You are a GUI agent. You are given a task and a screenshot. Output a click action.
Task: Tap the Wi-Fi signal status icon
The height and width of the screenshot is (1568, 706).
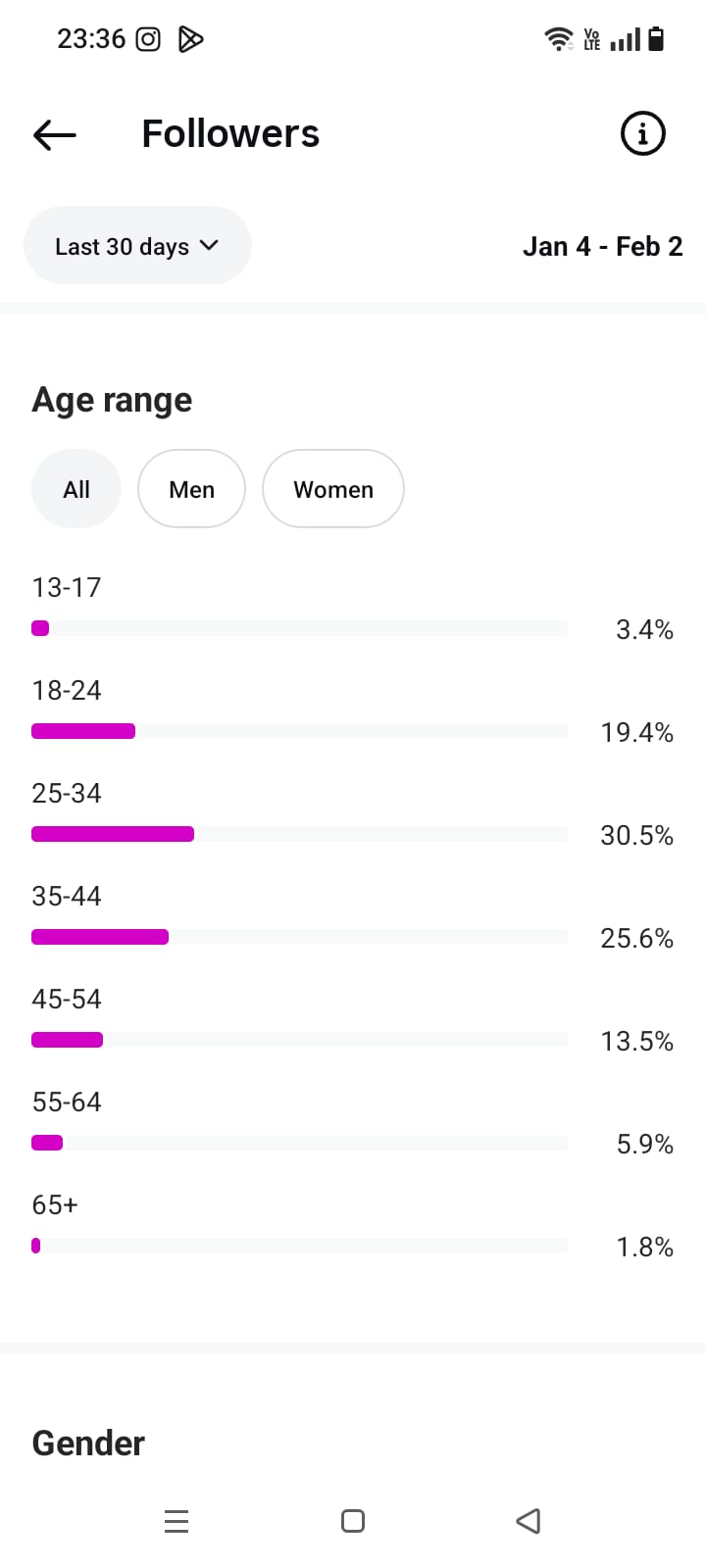point(558,39)
